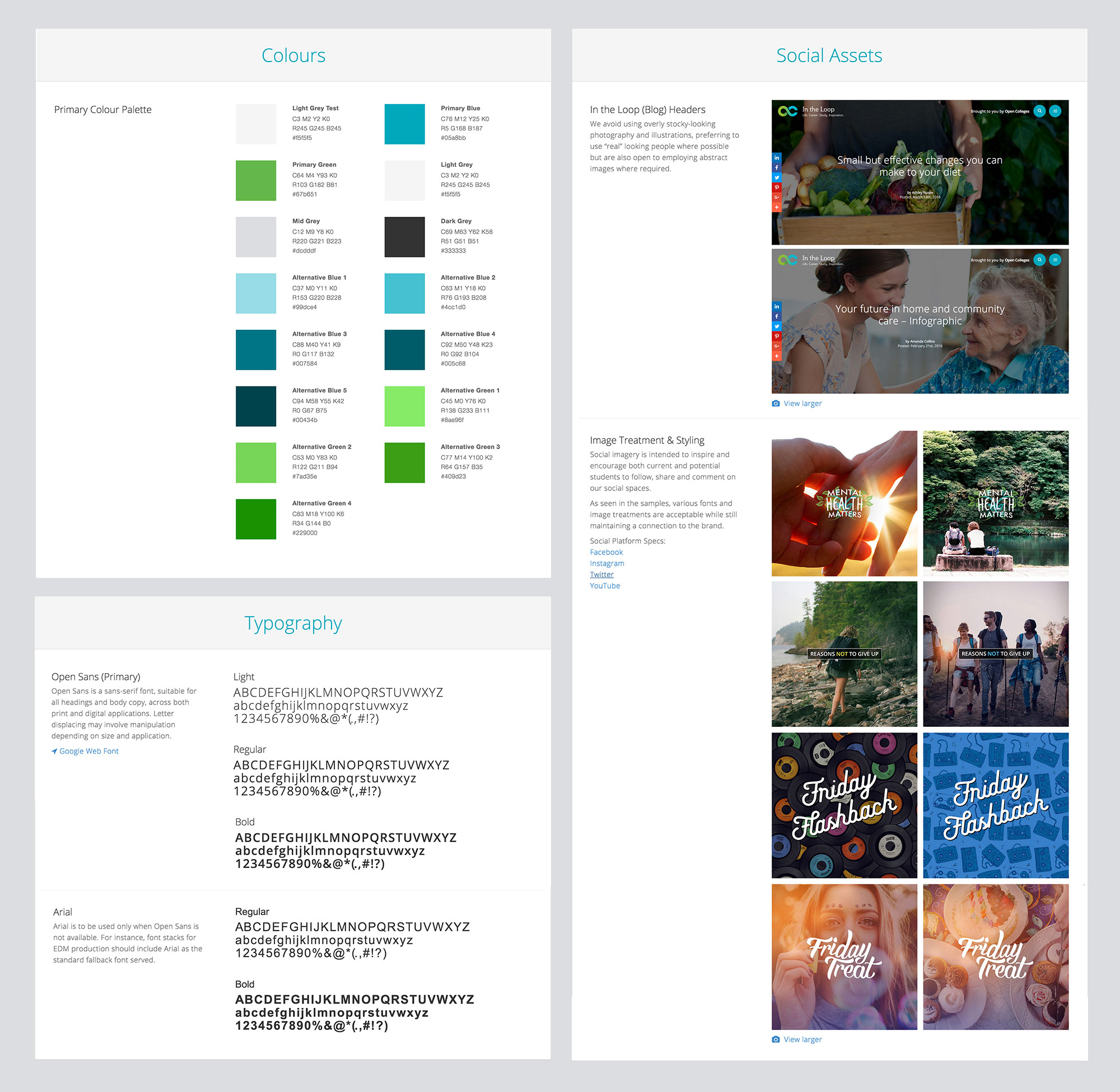The width and height of the screenshot is (1120, 1092).
Task: Click View larger under the social image grid
Action: coord(802,1039)
